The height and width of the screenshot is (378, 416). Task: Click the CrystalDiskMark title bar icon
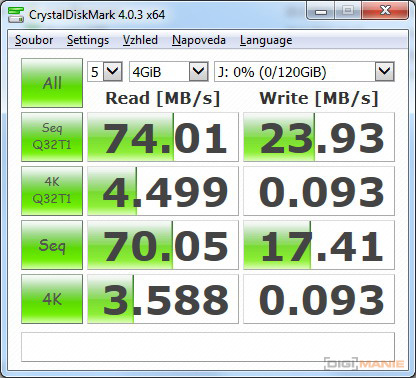[16, 14]
